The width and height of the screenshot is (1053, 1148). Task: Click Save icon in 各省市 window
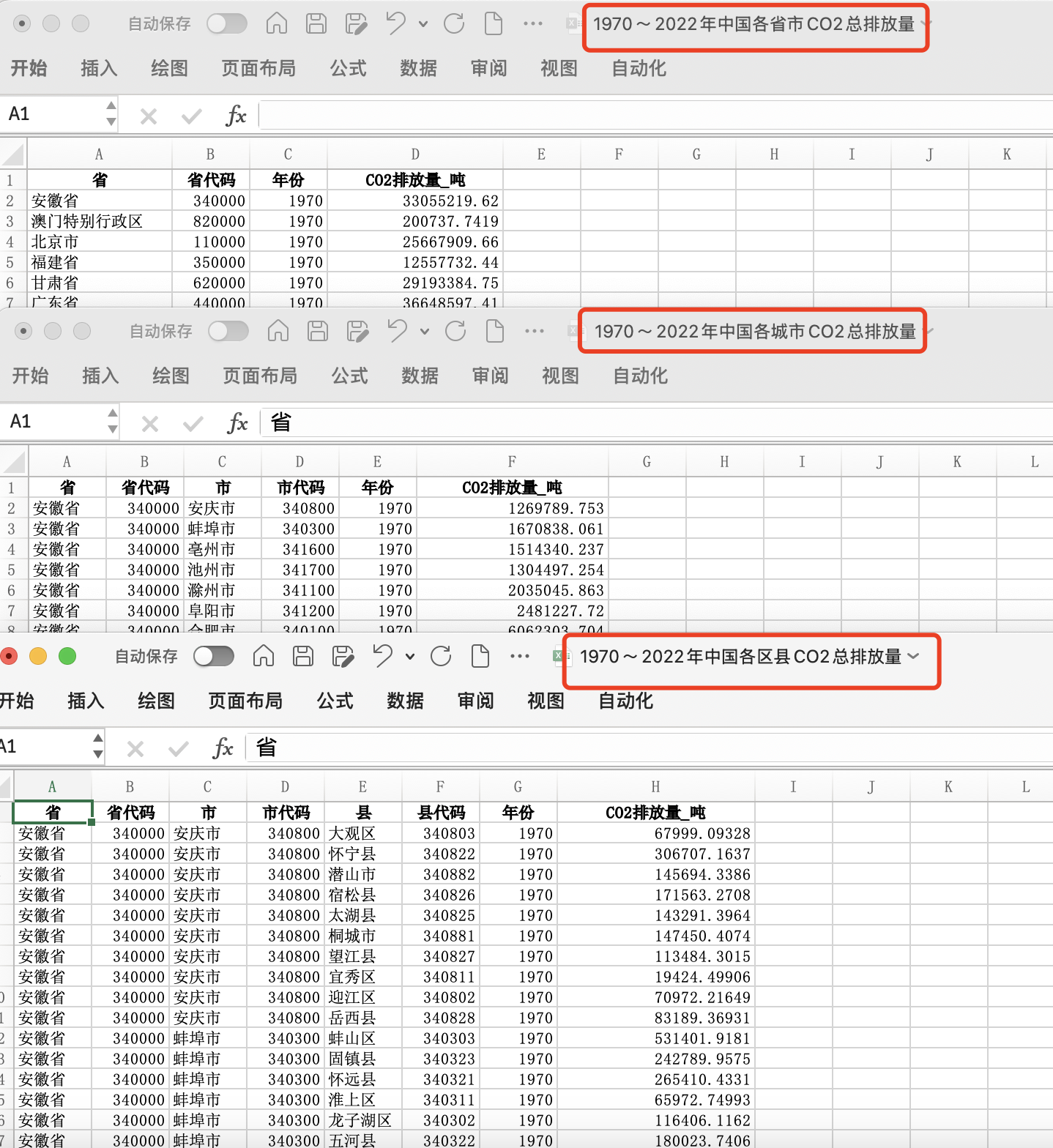[316, 24]
